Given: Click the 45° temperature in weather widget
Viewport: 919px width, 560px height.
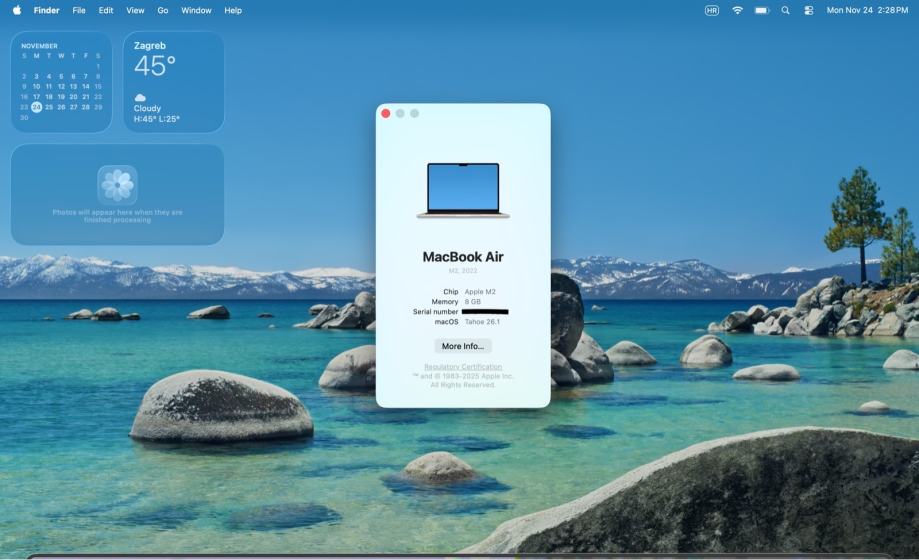Looking at the screenshot, I should (x=155, y=66).
